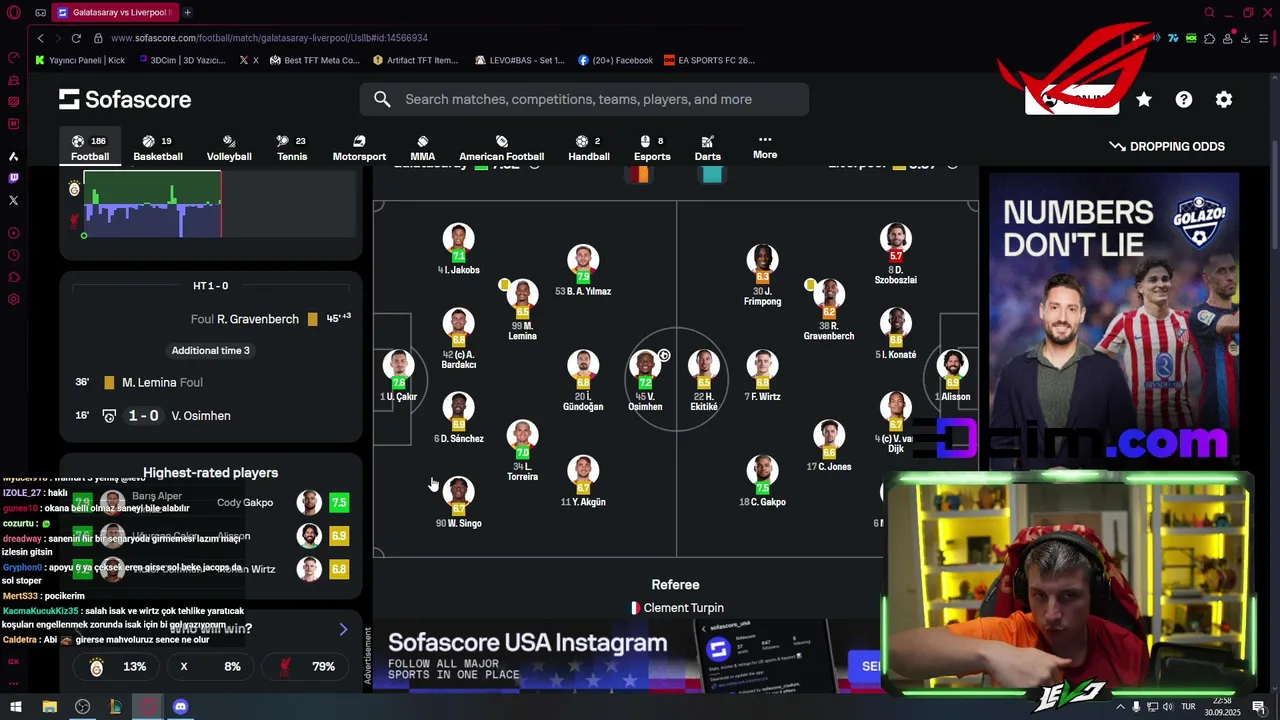Image resolution: width=1280 pixels, height=720 pixels.
Task: Click the page vertical scrollbar
Action: [1275, 195]
